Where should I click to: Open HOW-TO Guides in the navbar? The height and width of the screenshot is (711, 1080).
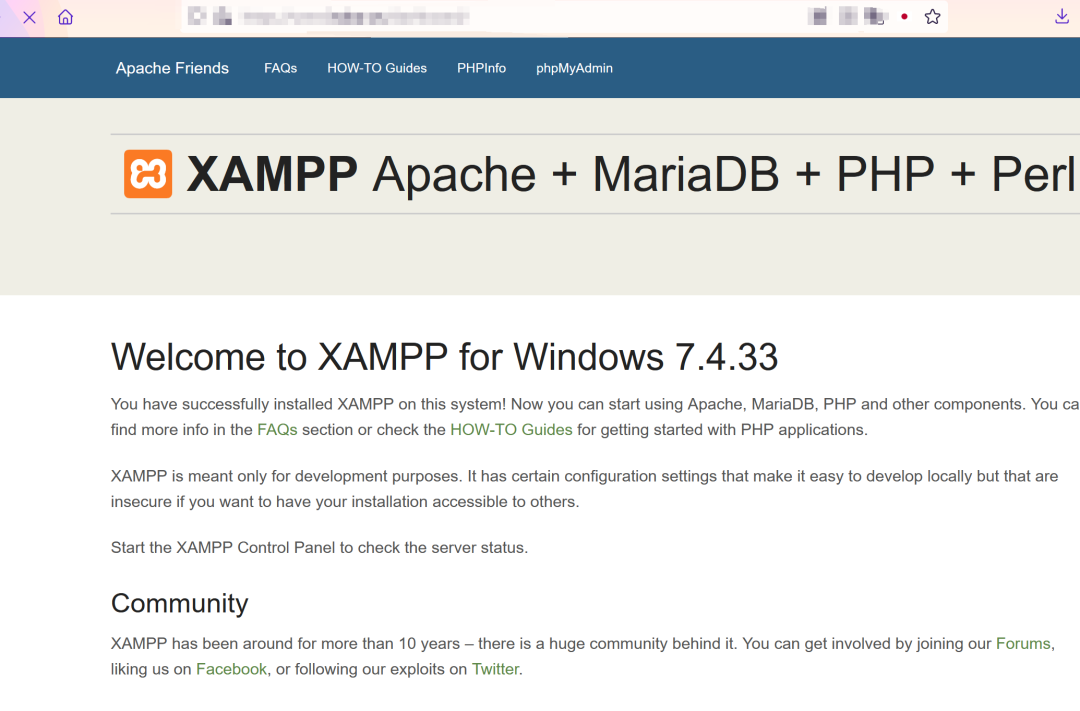pos(377,68)
